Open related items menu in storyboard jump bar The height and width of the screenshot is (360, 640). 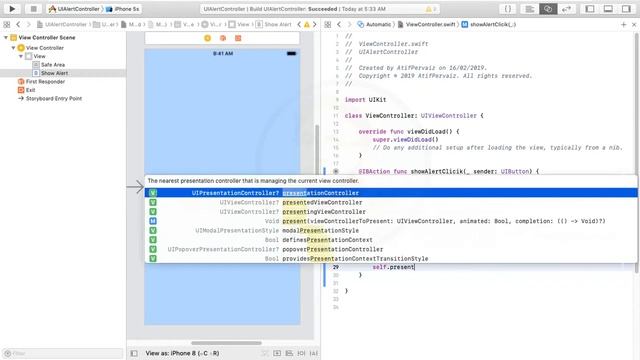coord(7,24)
